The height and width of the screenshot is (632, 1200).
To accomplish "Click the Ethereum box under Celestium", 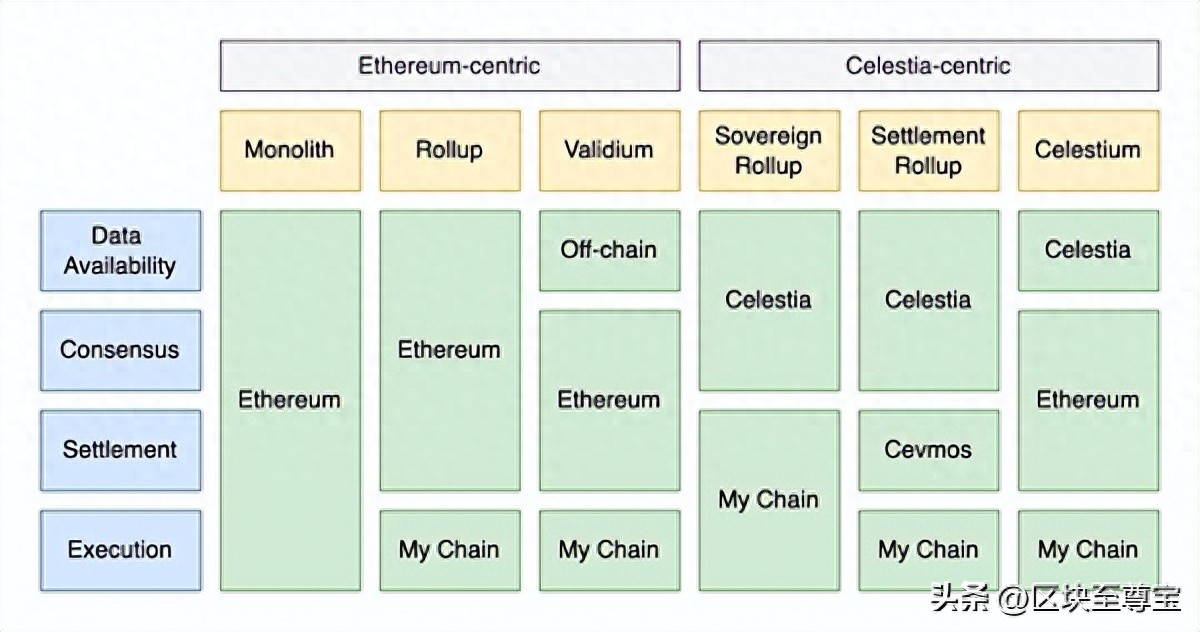I will coord(1088,400).
